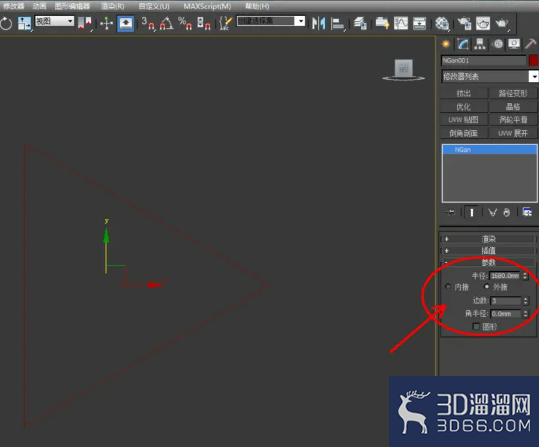Click the 挤出 modifier button
The image size is (539, 447).
pyautogui.click(x=463, y=93)
